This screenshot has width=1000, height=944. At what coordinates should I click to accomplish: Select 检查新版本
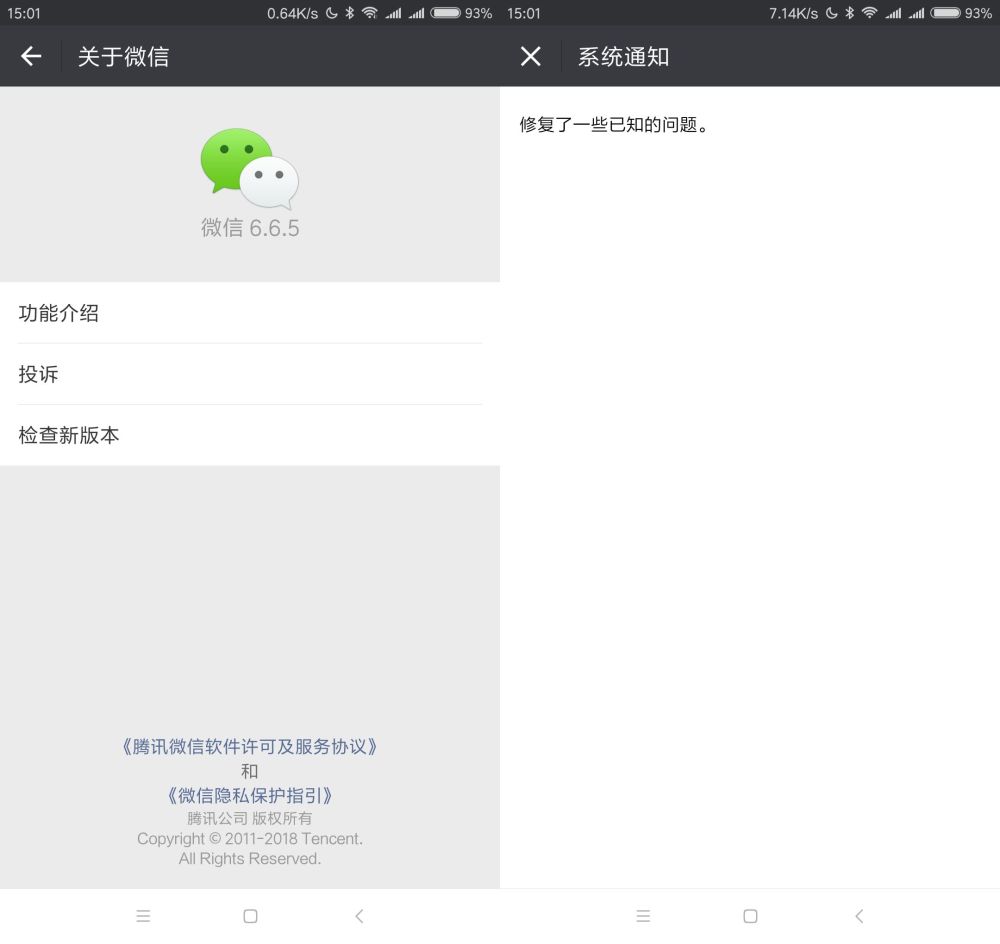pyautogui.click(x=250, y=436)
